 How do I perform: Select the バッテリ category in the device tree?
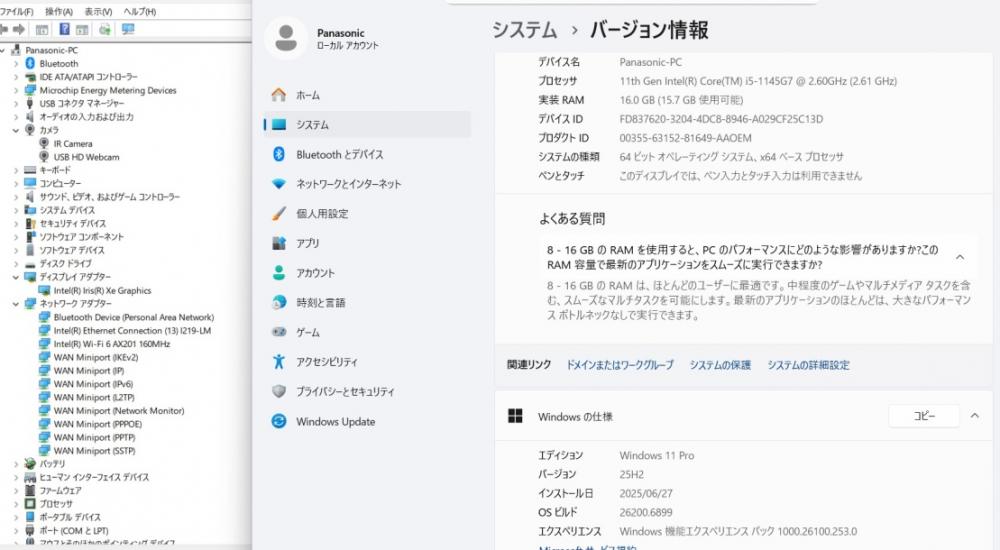[x=52, y=464]
